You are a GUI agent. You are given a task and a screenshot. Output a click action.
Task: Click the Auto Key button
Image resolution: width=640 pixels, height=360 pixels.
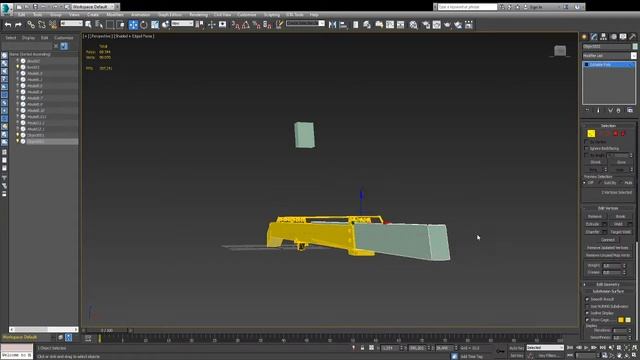[x=516, y=348]
